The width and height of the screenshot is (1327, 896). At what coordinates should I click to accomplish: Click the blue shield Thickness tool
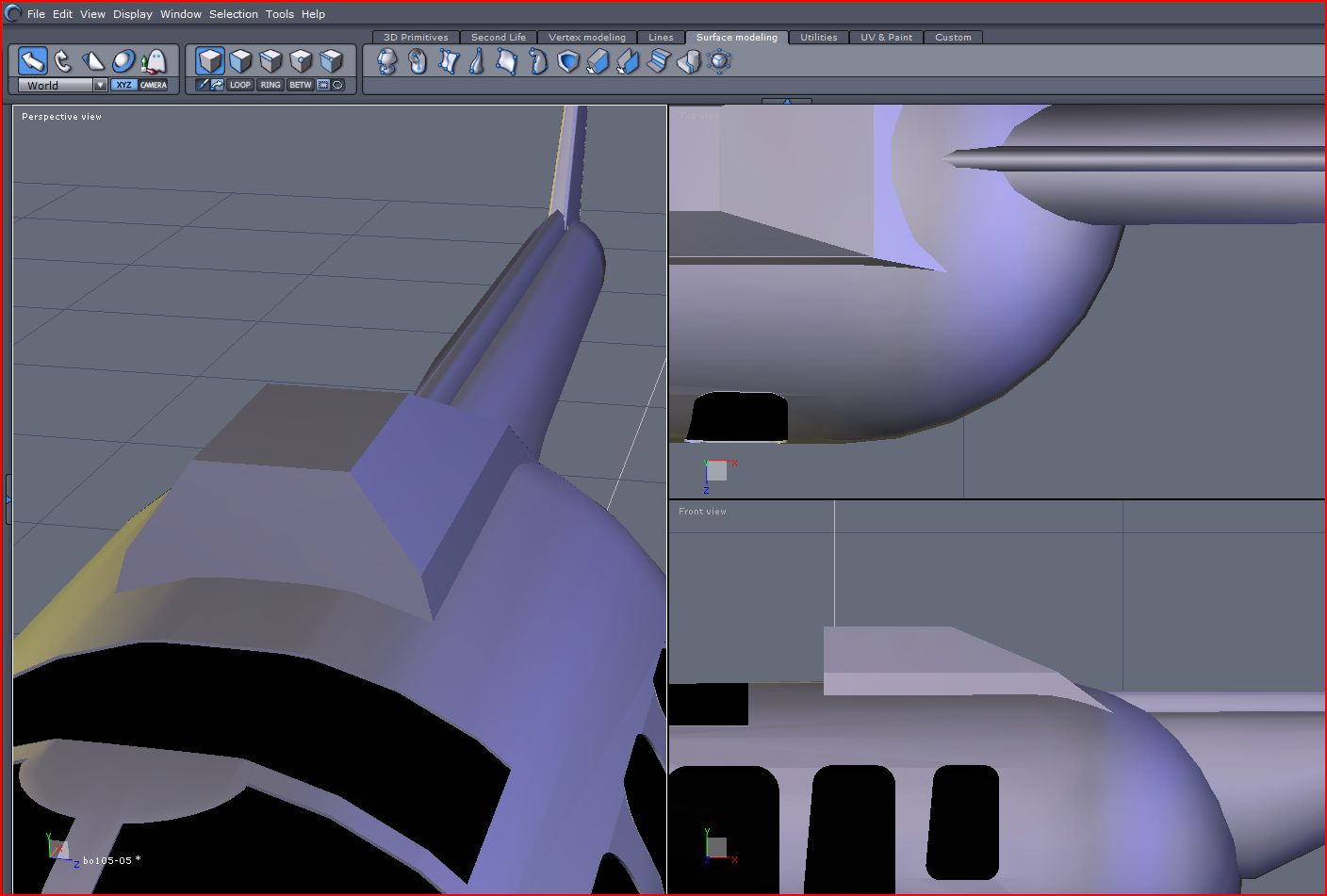point(567,62)
